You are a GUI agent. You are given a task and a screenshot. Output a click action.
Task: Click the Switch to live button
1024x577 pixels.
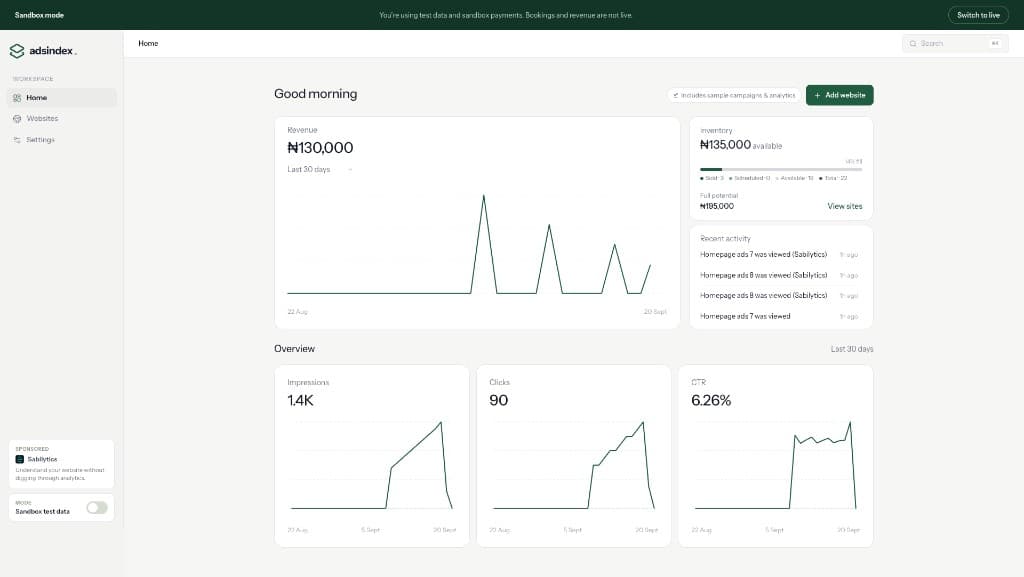[978, 15]
